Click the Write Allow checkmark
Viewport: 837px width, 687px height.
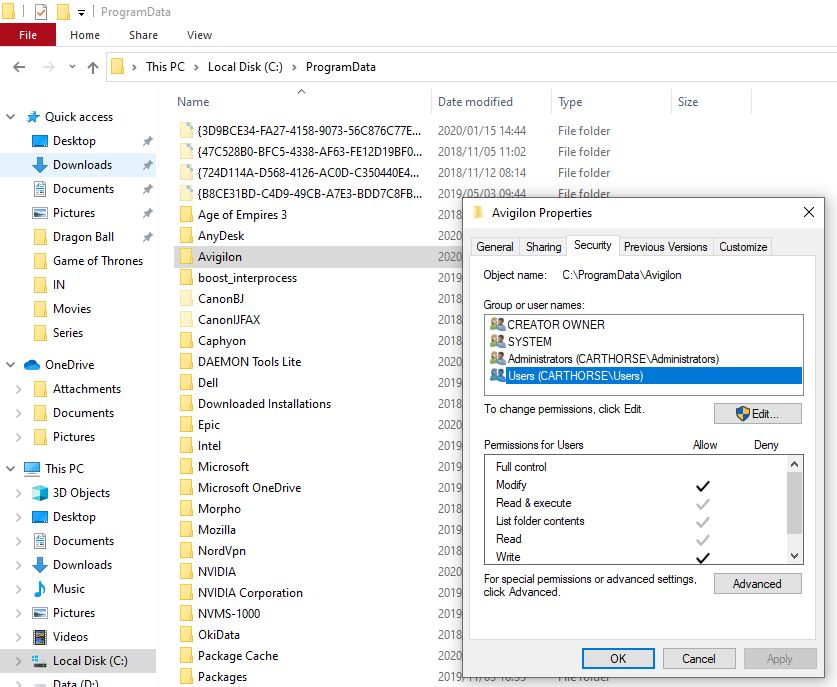pyautogui.click(x=703, y=558)
